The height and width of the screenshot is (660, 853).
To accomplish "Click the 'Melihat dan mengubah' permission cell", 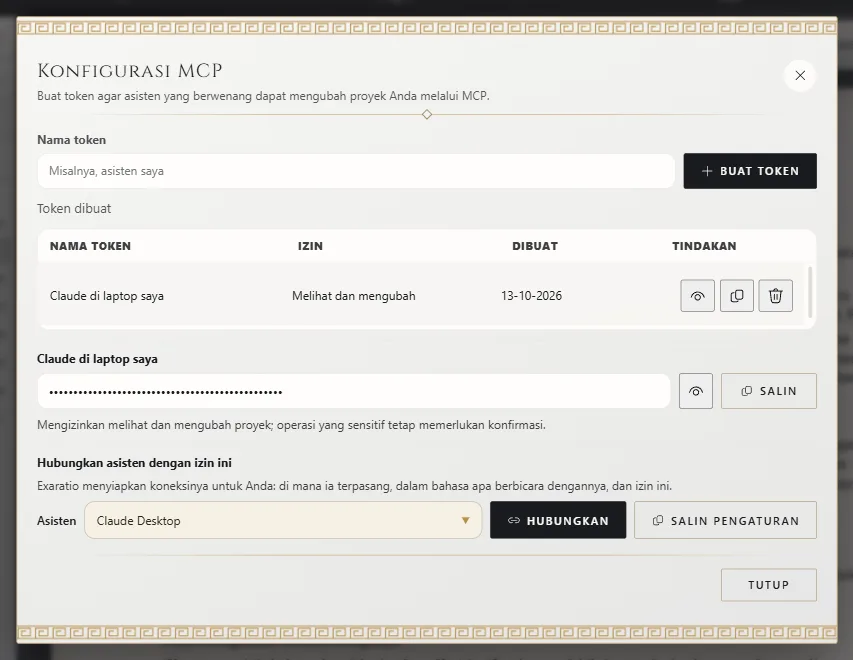I will tap(354, 296).
